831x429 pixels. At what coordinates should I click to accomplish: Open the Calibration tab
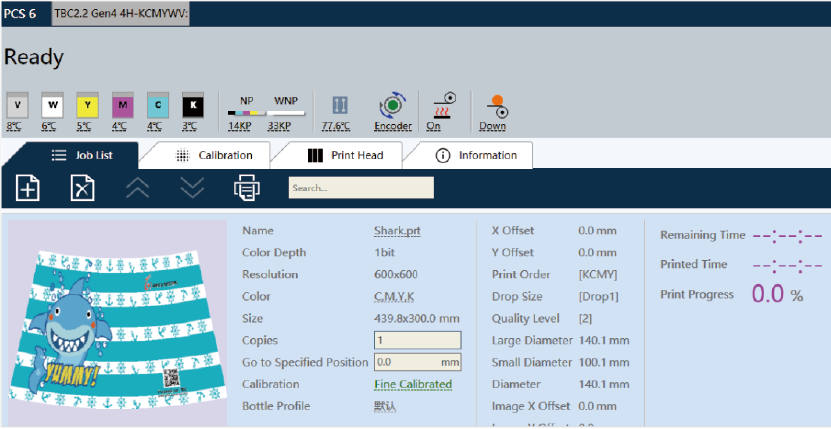click(214, 155)
